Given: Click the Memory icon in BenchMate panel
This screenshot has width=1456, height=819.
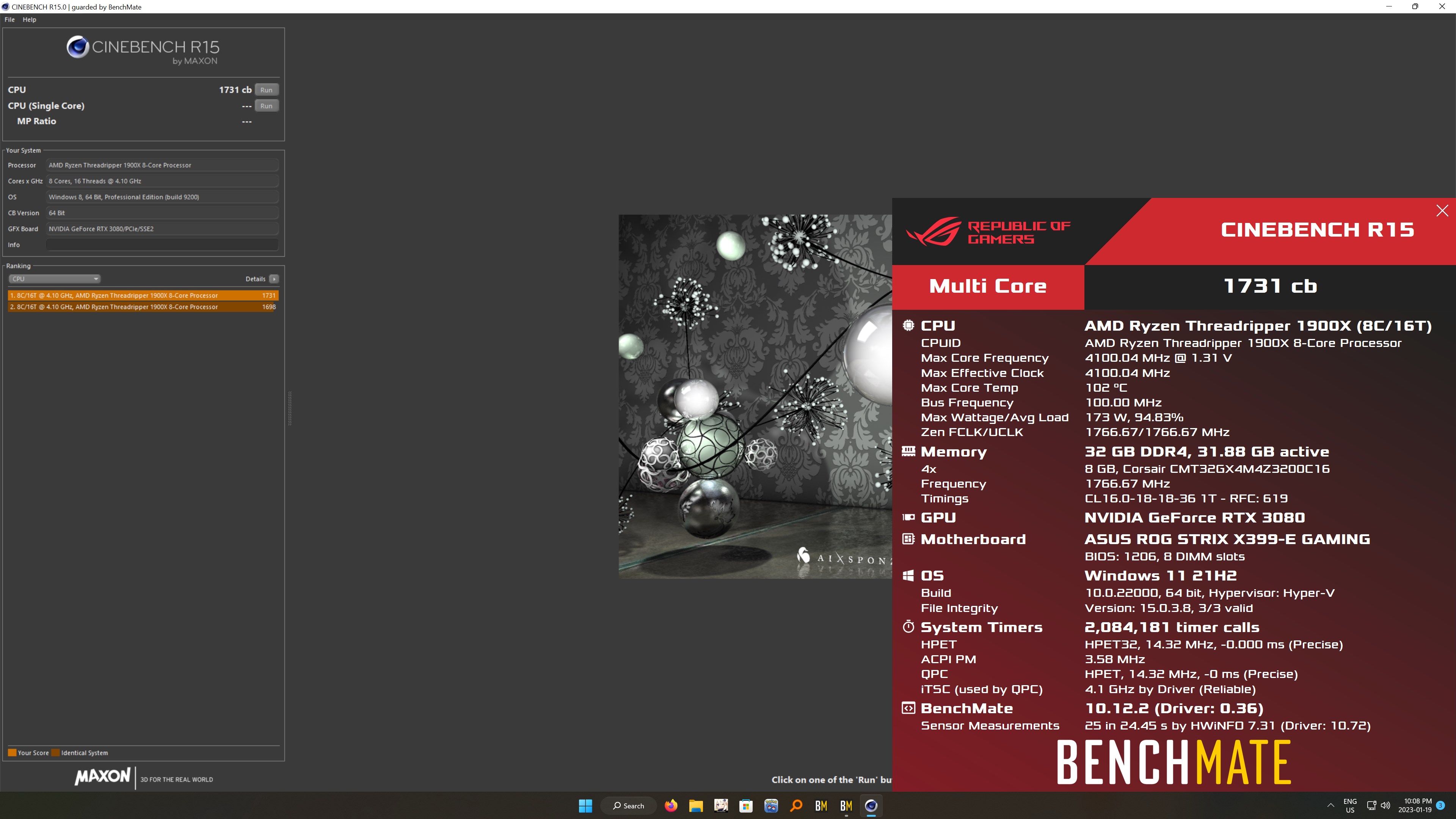Looking at the screenshot, I should tap(908, 451).
